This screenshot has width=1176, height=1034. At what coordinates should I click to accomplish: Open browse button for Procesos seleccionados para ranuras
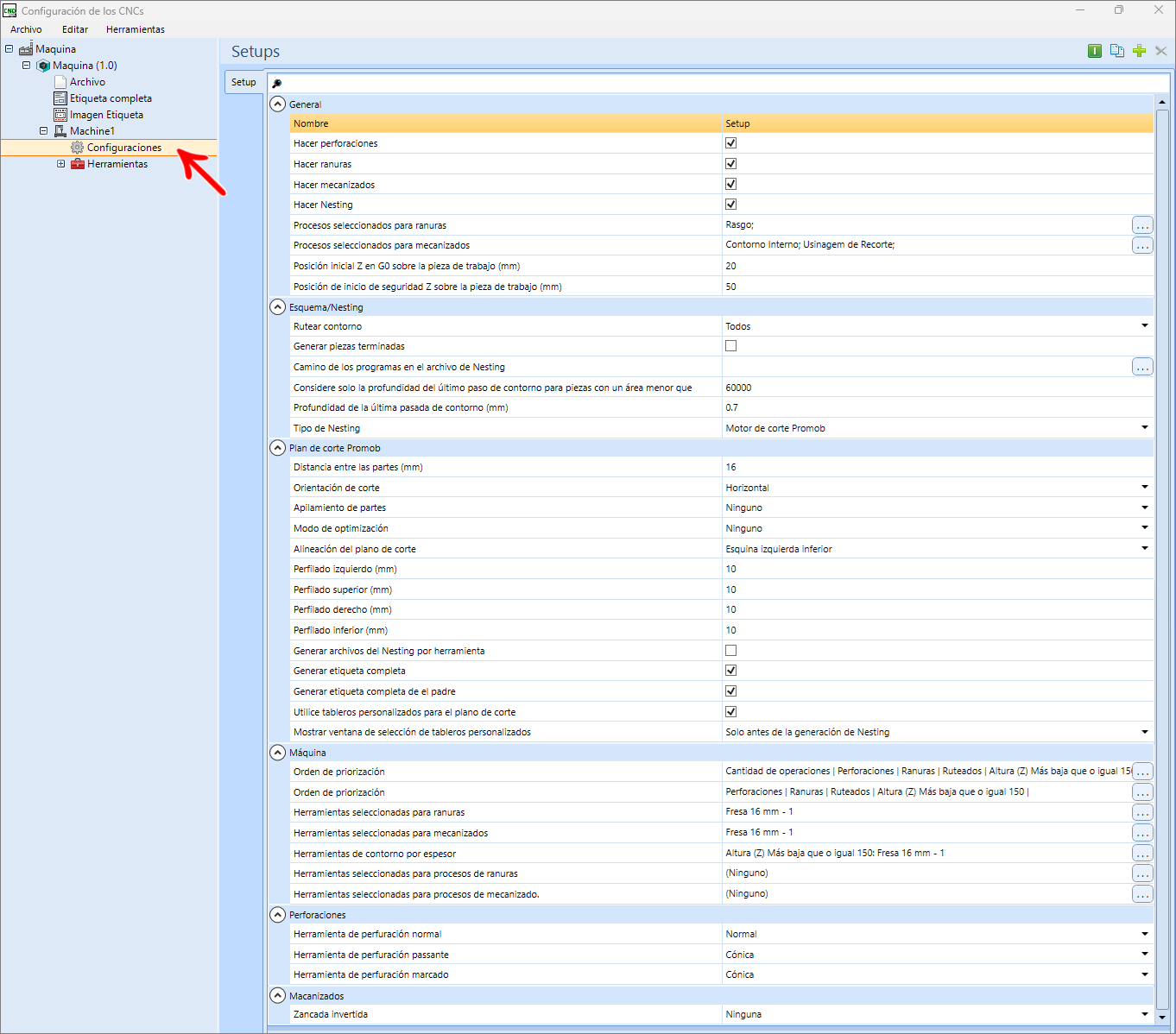click(1142, 225)
